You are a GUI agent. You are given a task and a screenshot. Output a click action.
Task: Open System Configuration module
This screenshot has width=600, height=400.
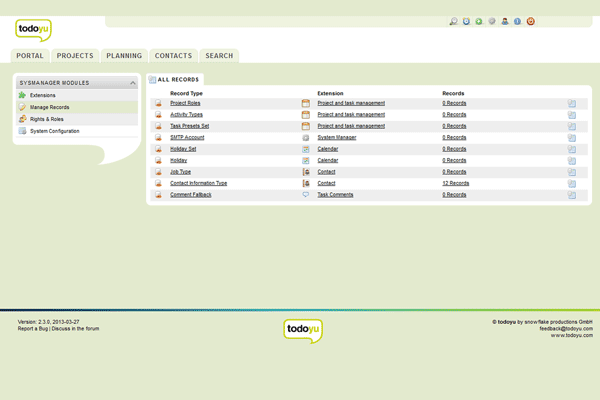tap(55, 131)
